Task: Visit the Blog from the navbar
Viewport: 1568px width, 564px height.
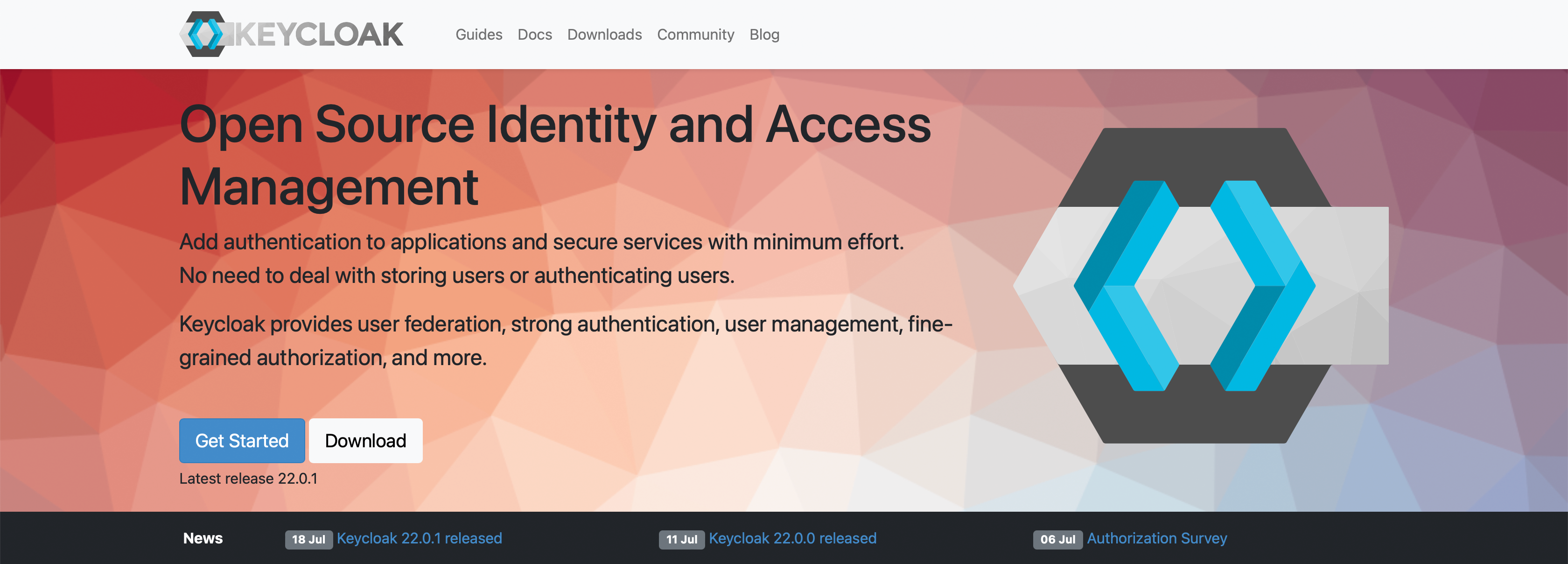Action: point(764,35)
